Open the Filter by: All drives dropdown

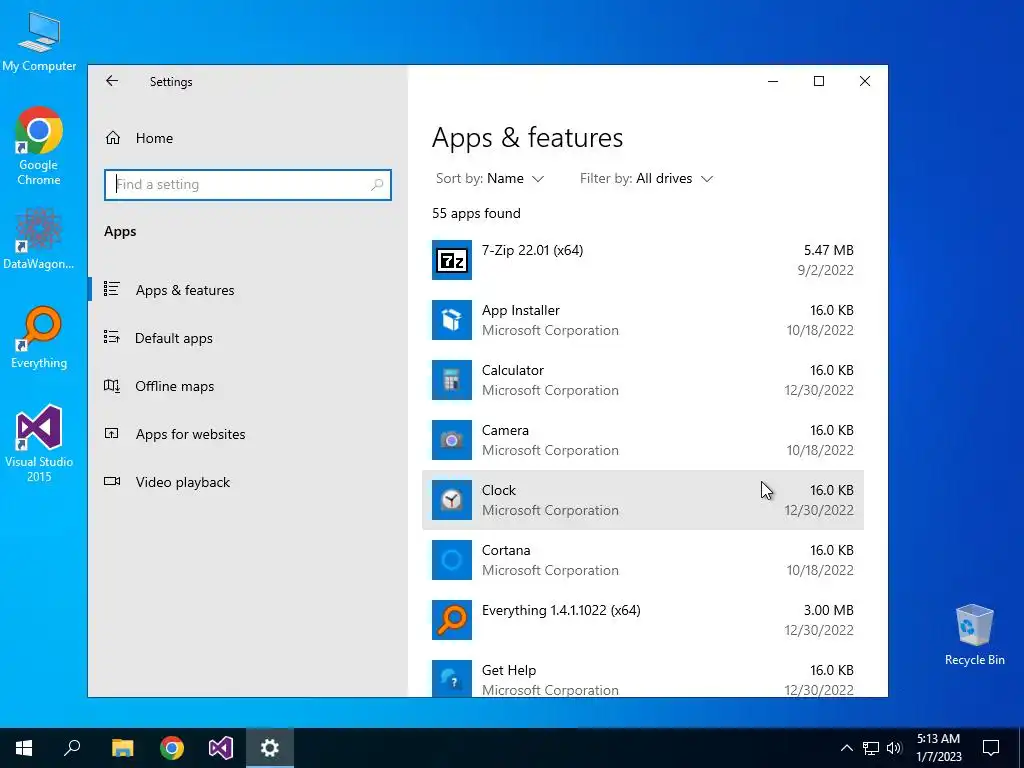click(x=647, y=178)
